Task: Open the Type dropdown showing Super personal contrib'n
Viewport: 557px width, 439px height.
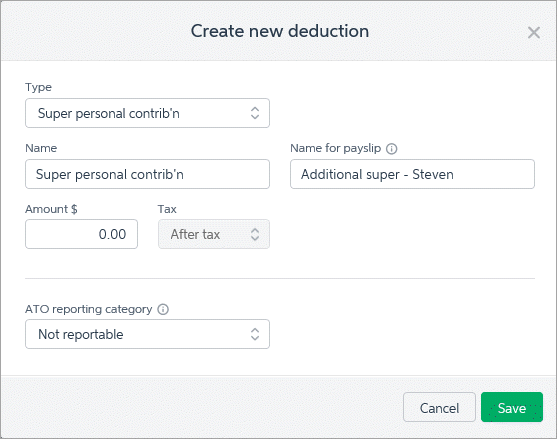Action: 147,113
